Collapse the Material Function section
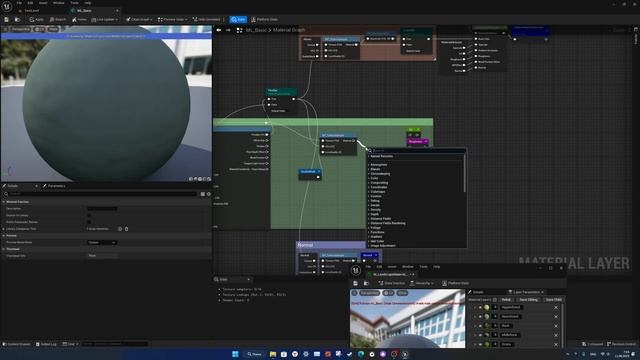 click(4, 202)
